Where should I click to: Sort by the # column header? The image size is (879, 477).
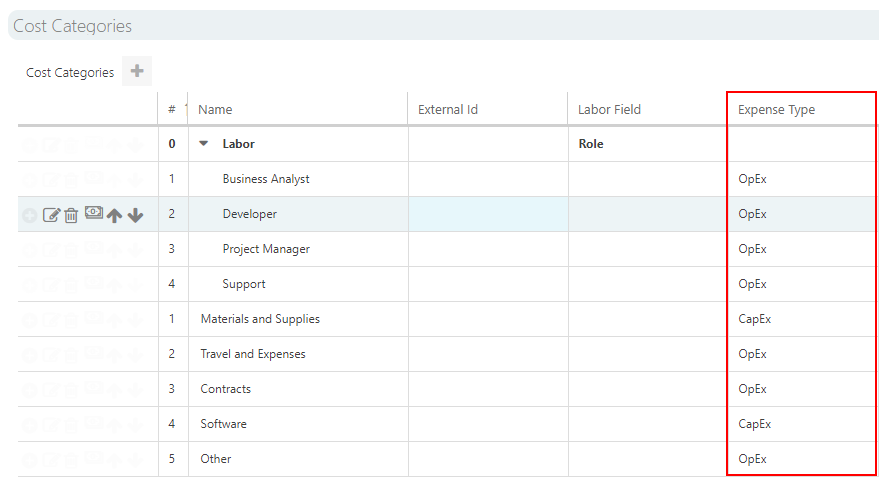pos(172,110)
